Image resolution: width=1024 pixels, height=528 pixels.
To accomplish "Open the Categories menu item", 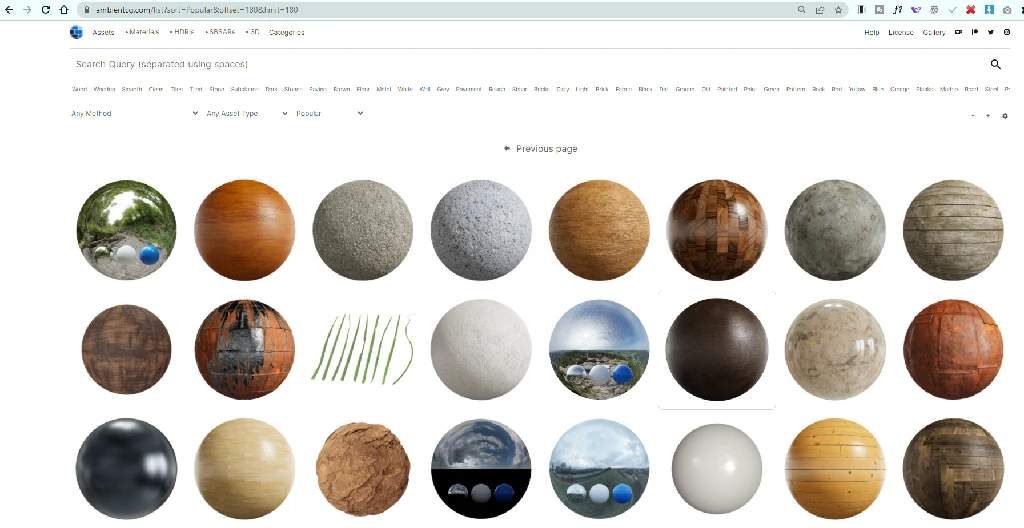I will tap(287, 32).
